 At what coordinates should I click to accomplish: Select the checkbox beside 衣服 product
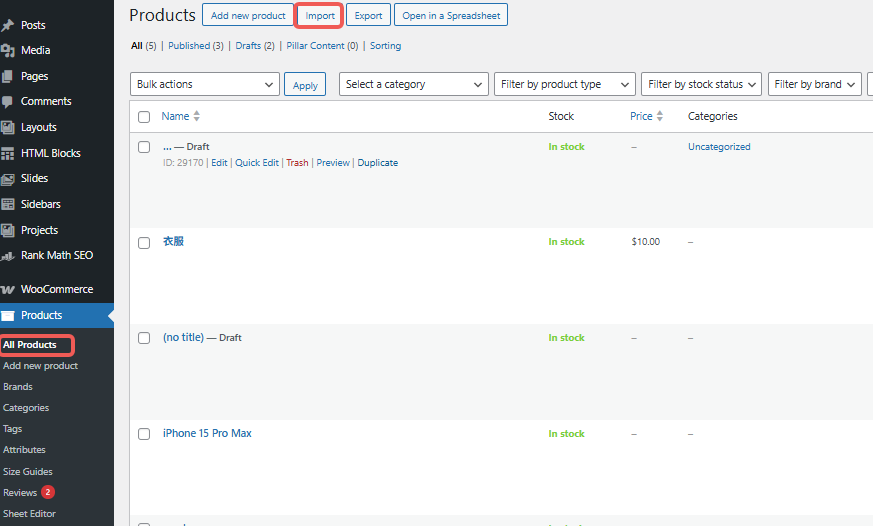(144, 242)
